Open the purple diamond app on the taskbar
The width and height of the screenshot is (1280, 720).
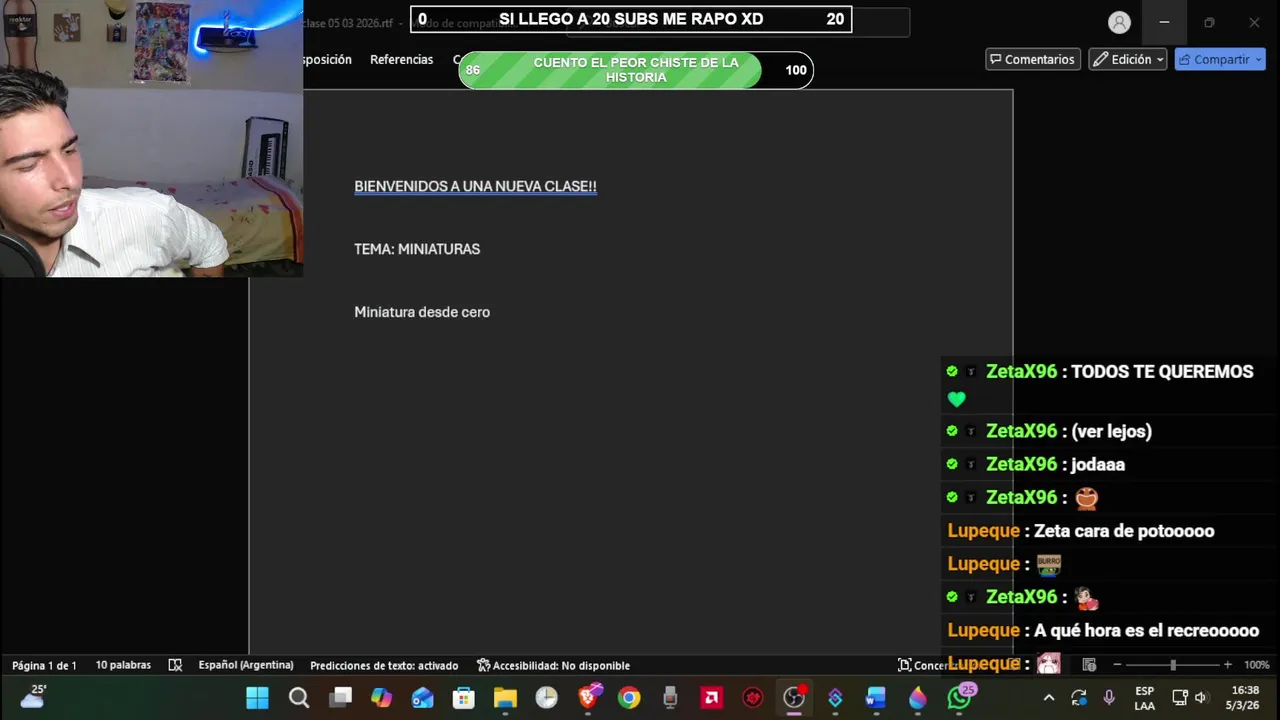835,698
